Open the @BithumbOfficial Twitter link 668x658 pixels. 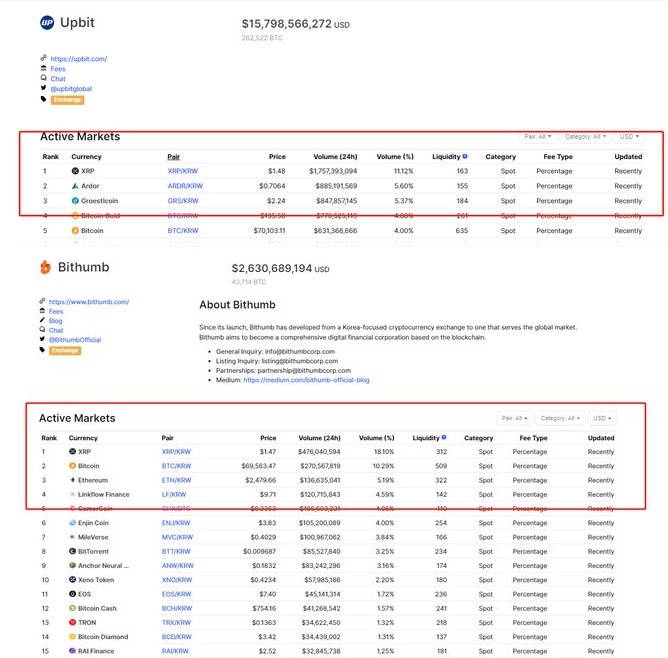tap(75, 340)
